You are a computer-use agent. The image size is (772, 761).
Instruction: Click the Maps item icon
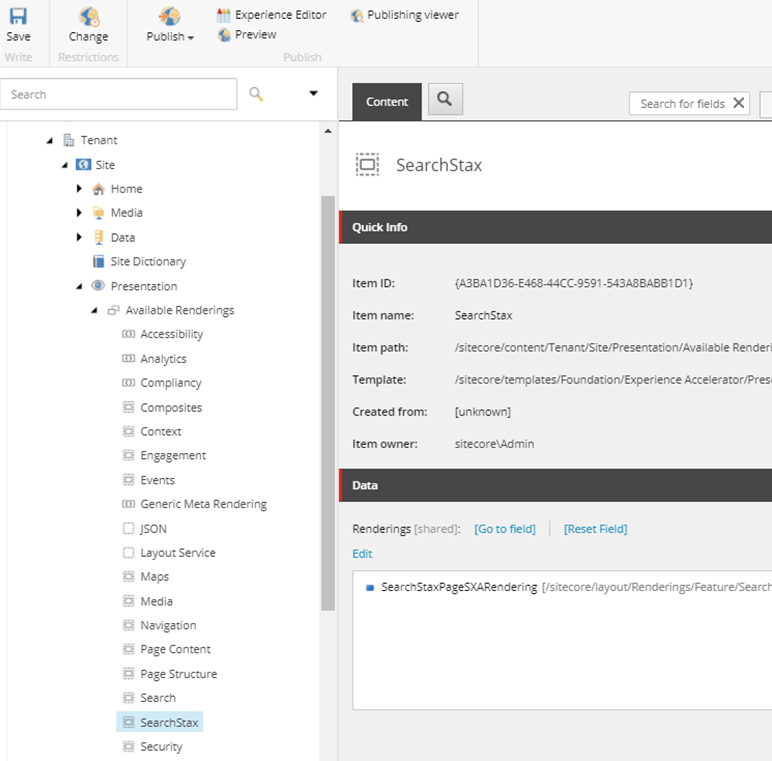point(129,577)
